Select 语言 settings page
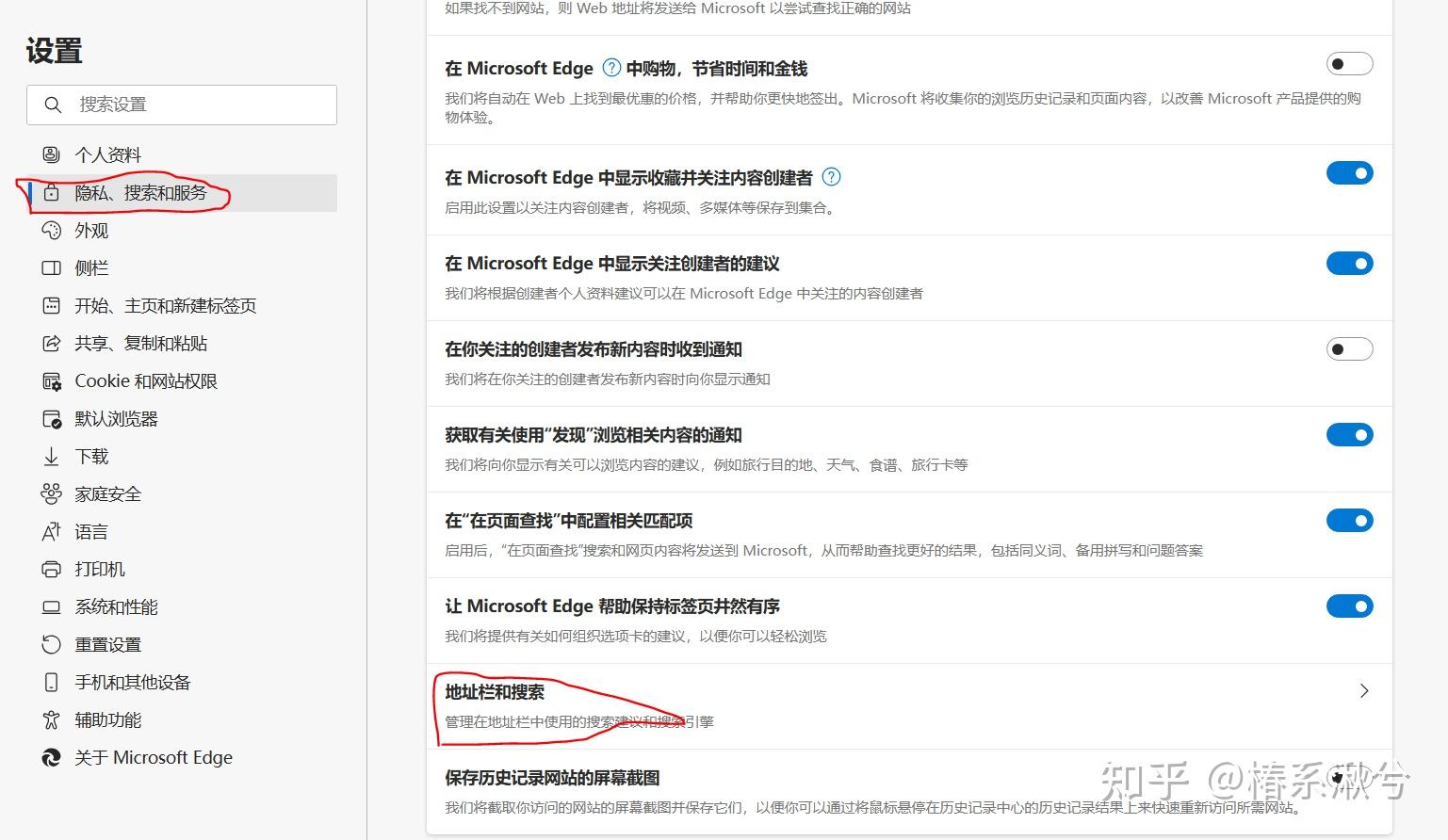1448x840 pixels. coord(182,531)
